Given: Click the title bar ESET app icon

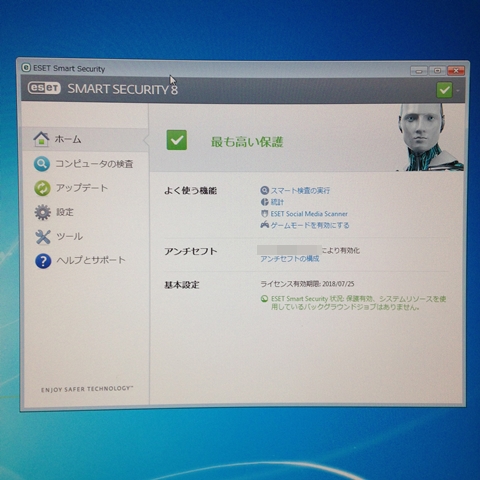Looking at the screenshot, I should pos(26,68).
